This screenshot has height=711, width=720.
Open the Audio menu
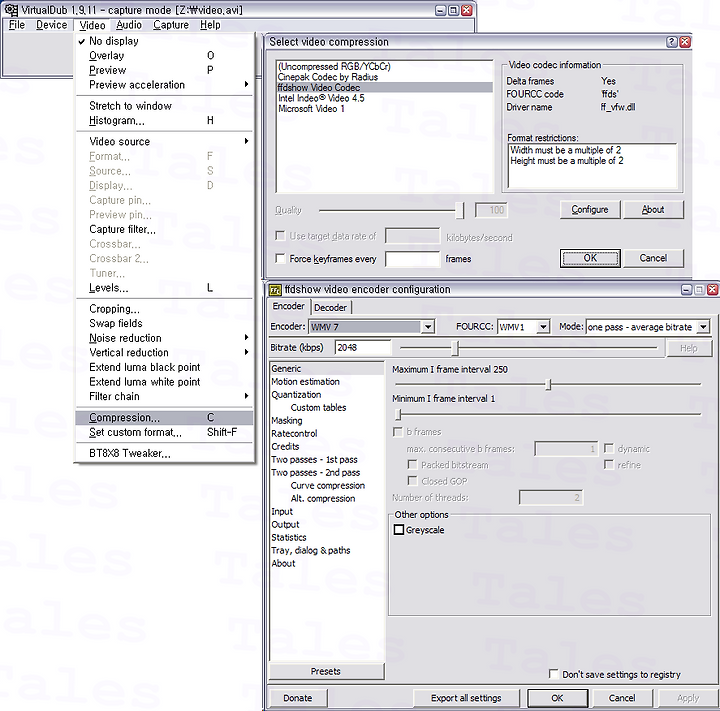(x=129, y=25)
